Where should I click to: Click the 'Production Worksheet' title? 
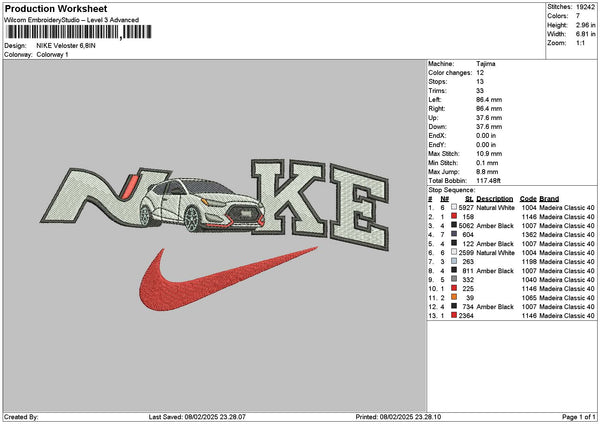pos(56,9)
